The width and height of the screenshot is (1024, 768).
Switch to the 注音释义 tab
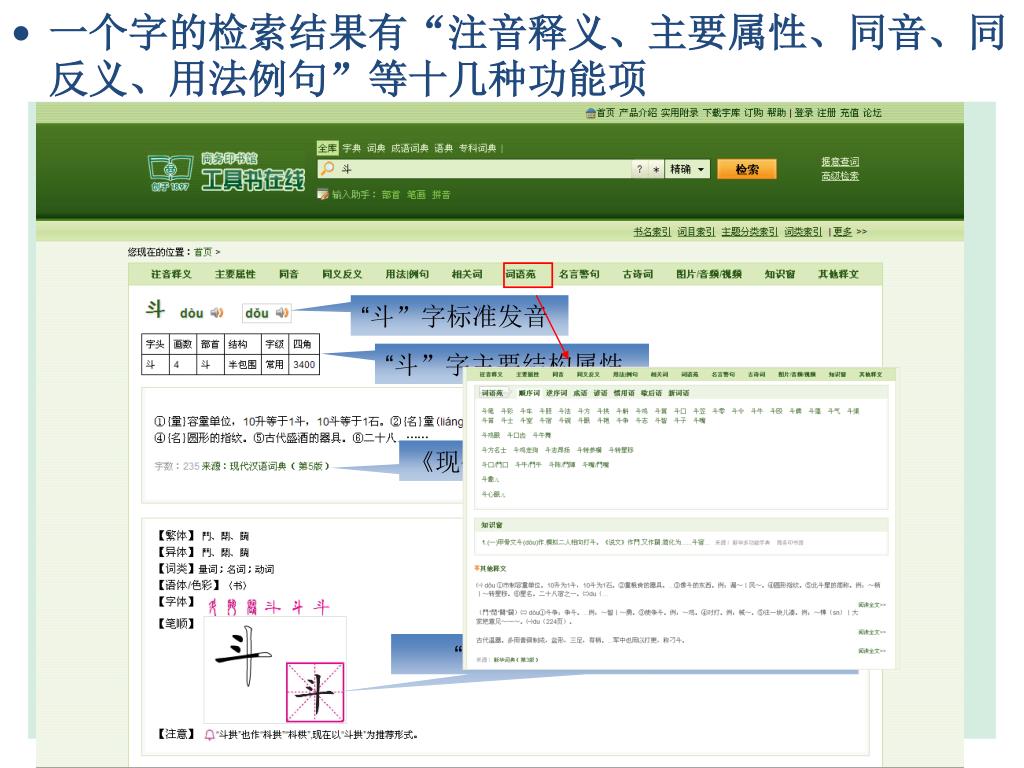[171, 274]
